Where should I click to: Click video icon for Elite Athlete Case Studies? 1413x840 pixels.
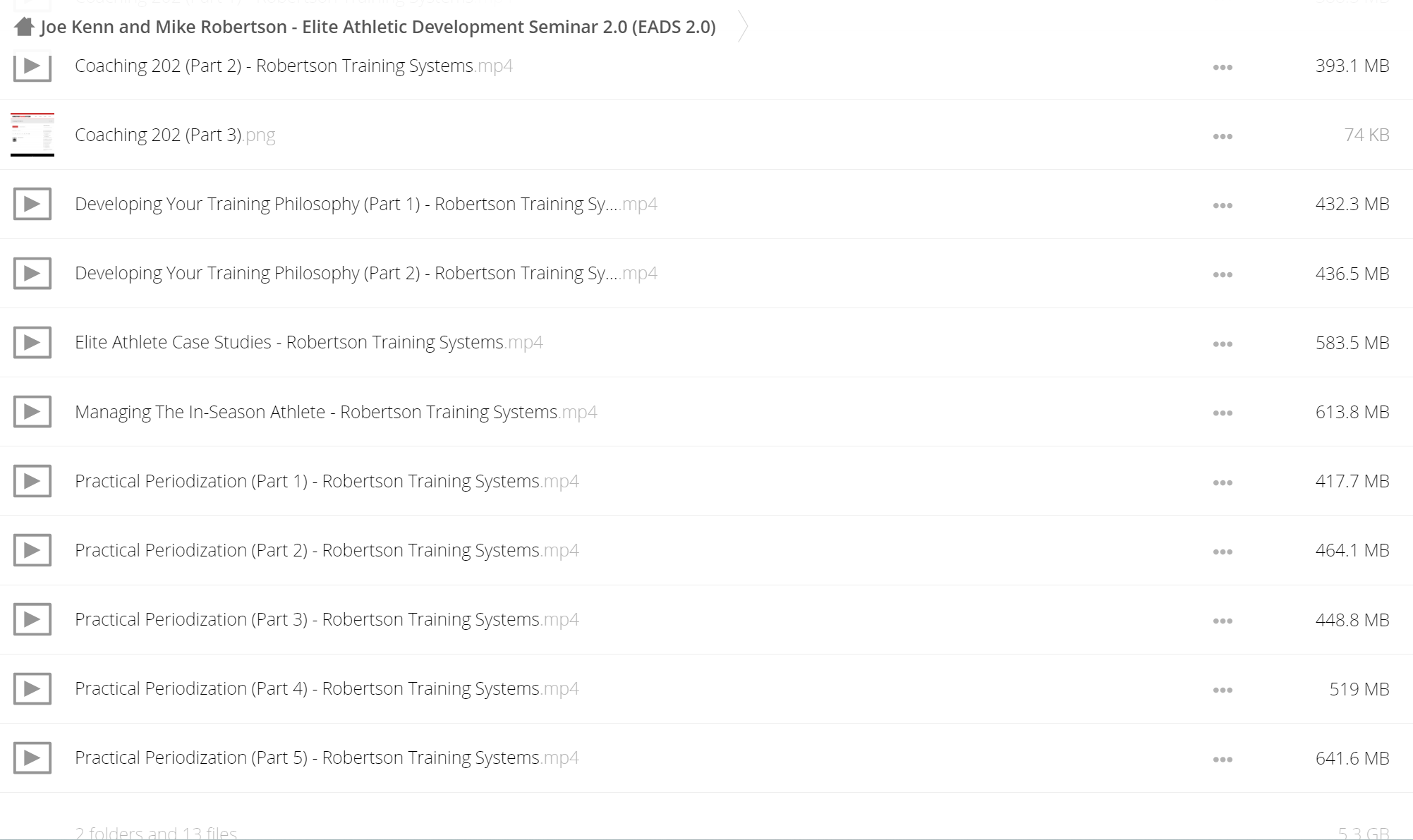(32, 343)
